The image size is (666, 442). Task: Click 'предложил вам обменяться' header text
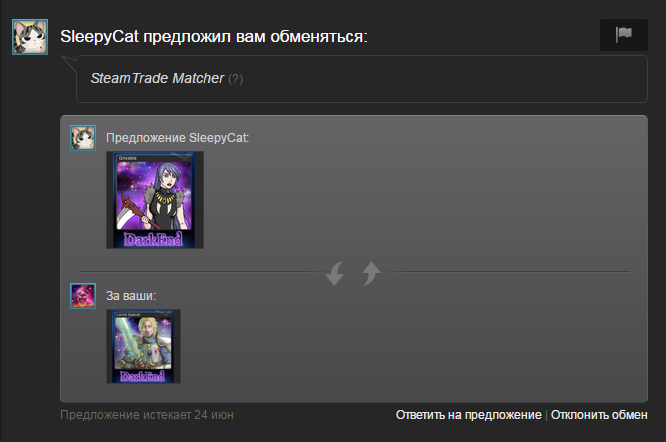click(255, 37)
